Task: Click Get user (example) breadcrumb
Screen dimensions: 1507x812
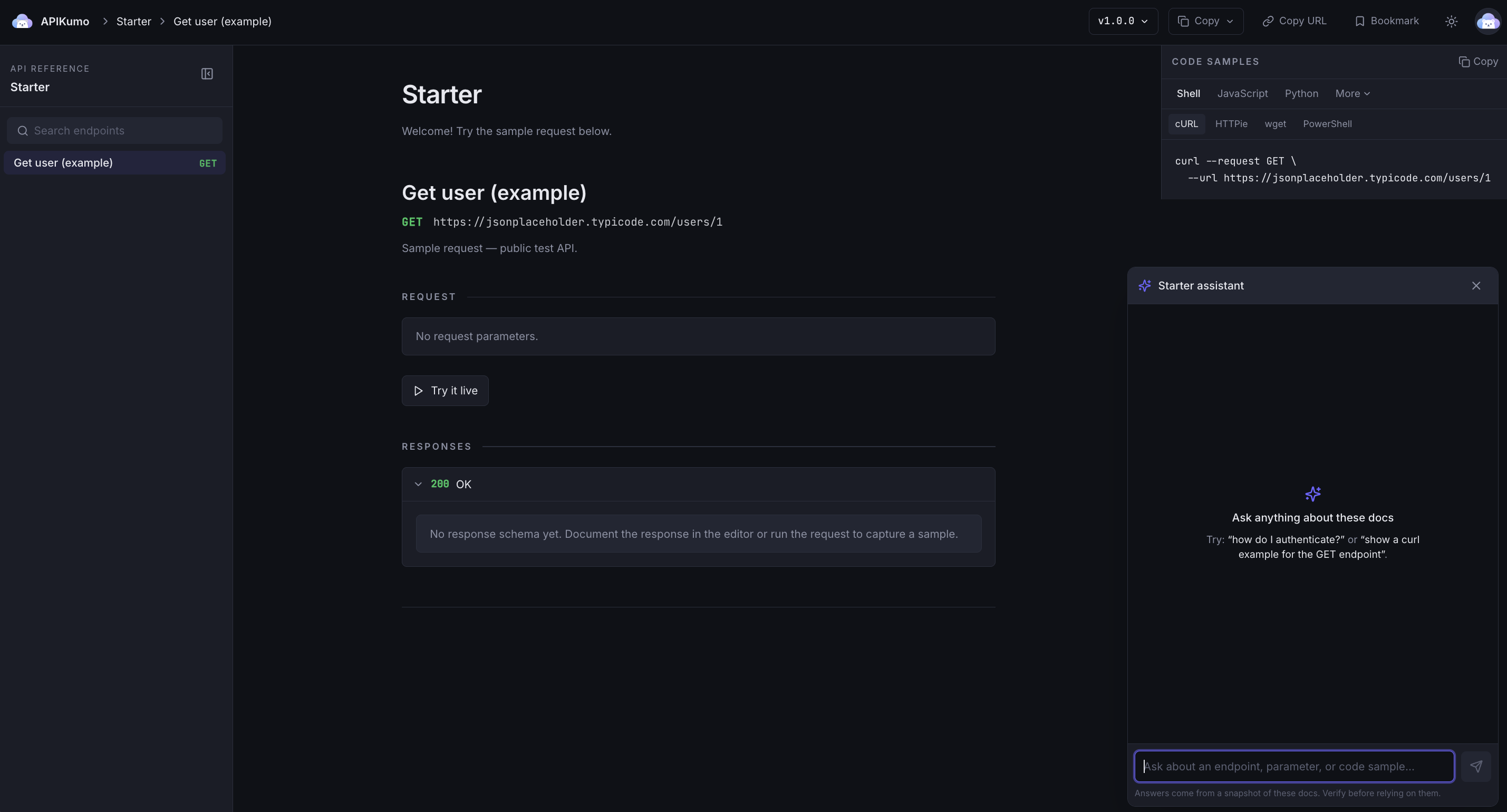Action: [x=223, y=22]
